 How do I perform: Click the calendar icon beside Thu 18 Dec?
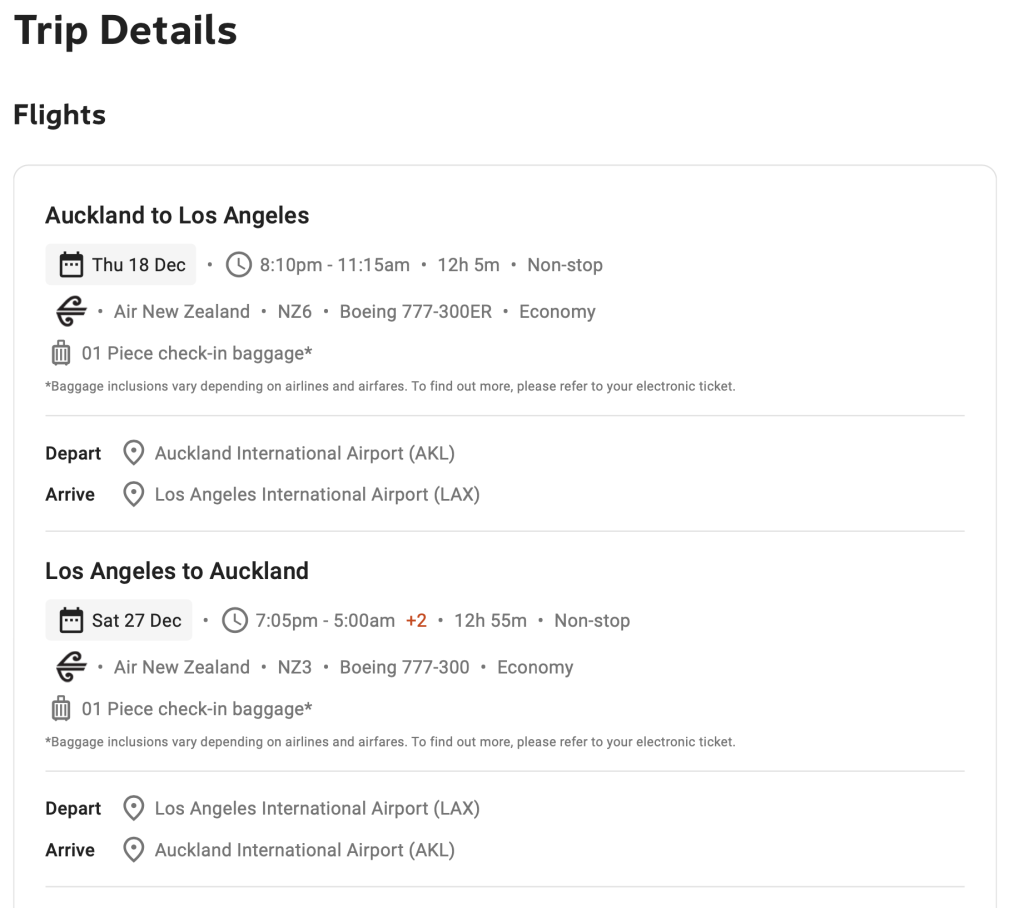click(71, 265)
